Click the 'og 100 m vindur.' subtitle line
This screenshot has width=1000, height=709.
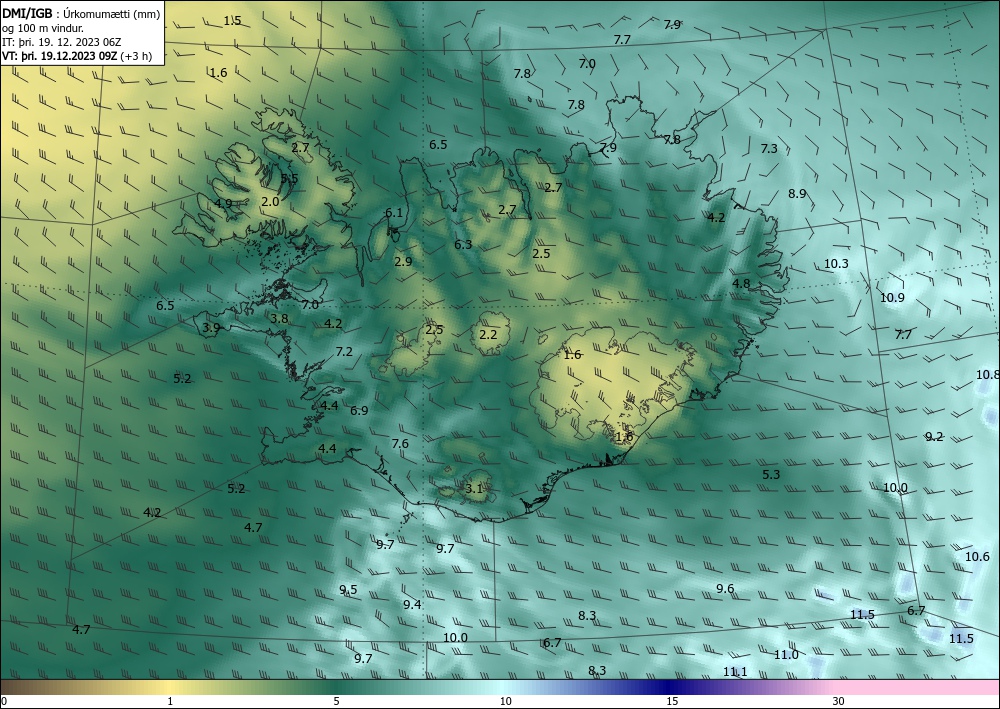(x=43, y=28)
